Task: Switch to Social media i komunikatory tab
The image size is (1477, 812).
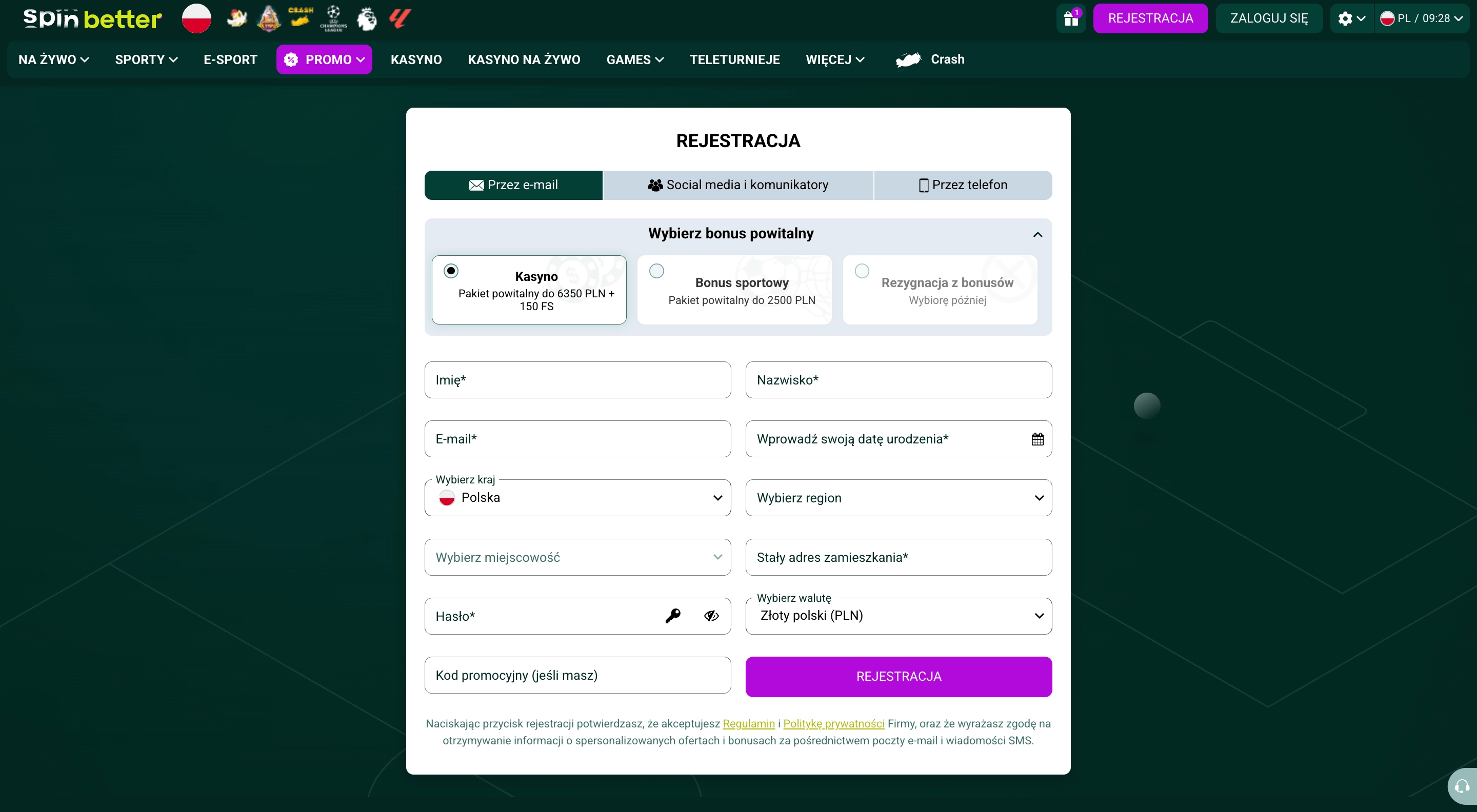Action: point(738,185)
